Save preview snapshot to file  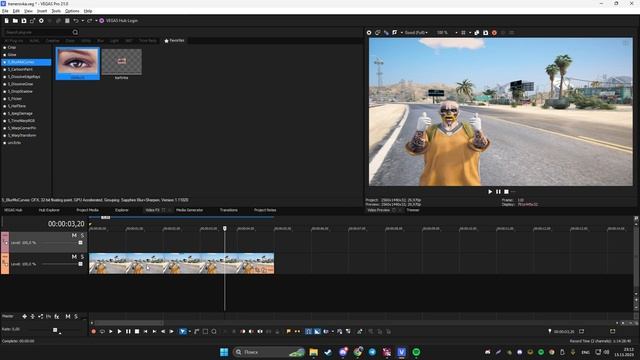coord(485,33)
